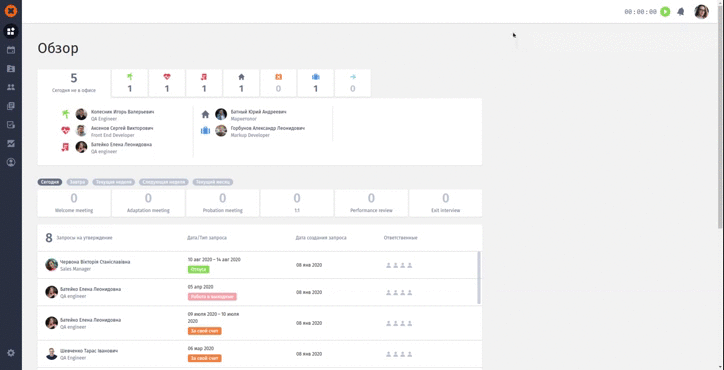Open Батный Юрий Андреевич profile
Image resolution: width=724 pixels, height=370 pixels.
pos(259,112)
